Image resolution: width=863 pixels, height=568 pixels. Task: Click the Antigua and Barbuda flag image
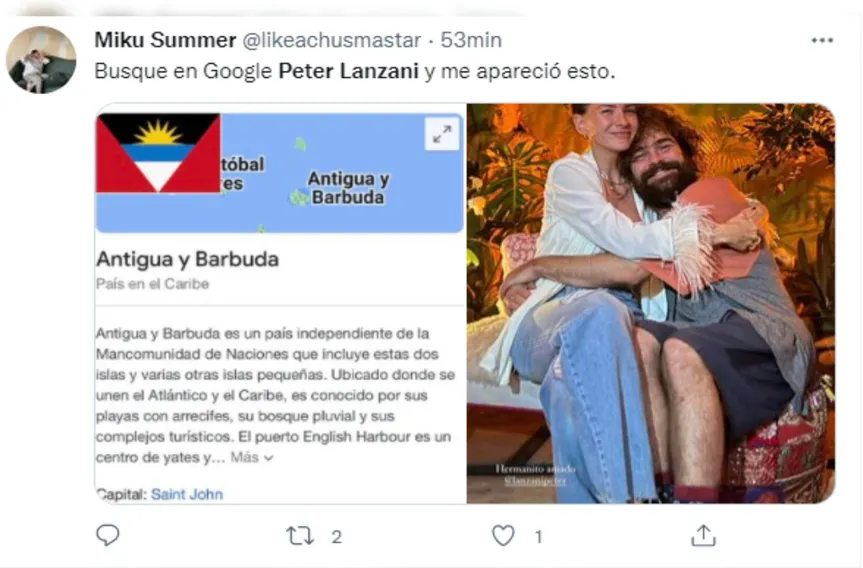point(159,152)
